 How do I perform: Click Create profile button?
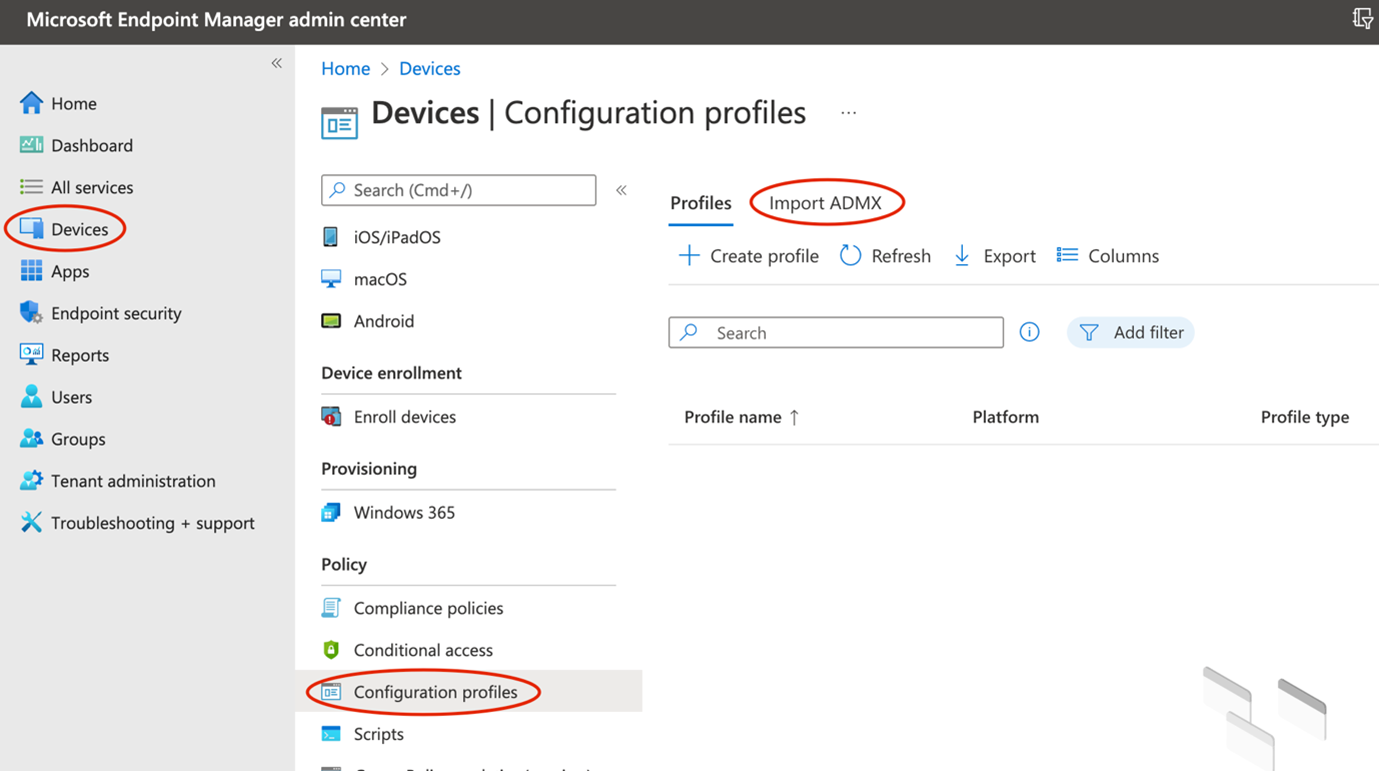click(x=748, y=256)
